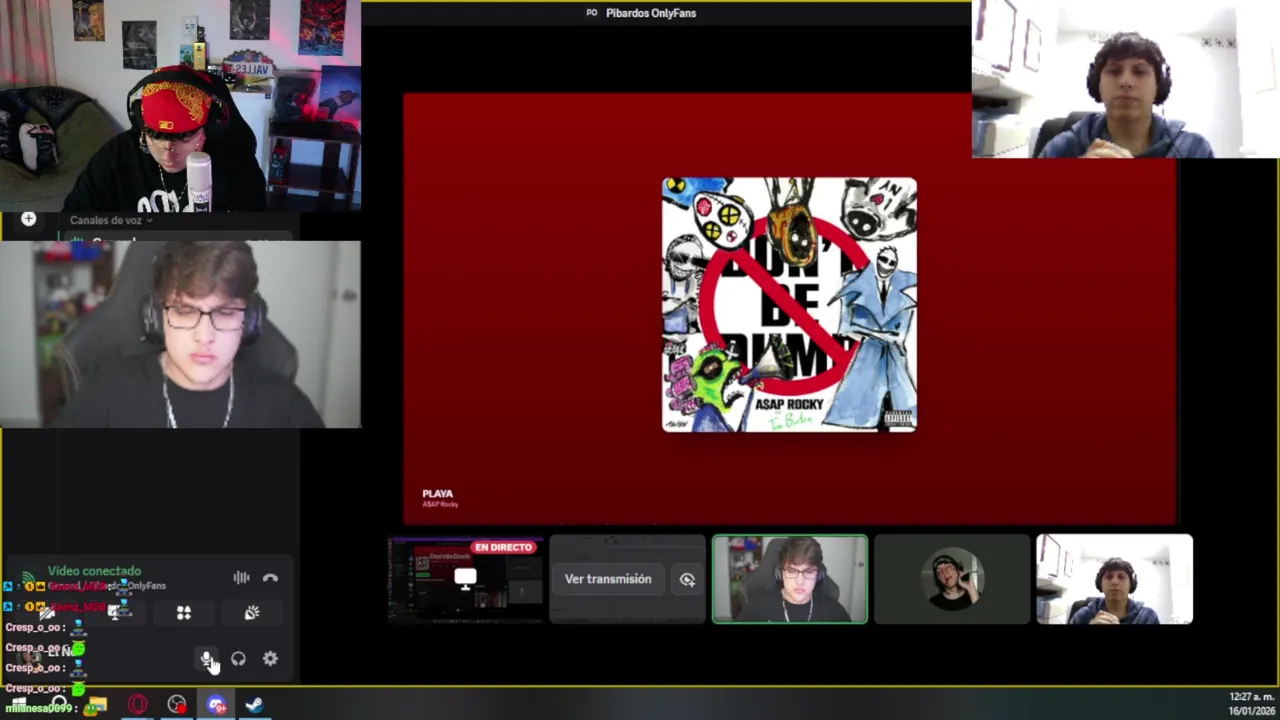The width and height of the screenshot is (1280, 720).
Task: Disconnect from the voice call
Action: 270,577
